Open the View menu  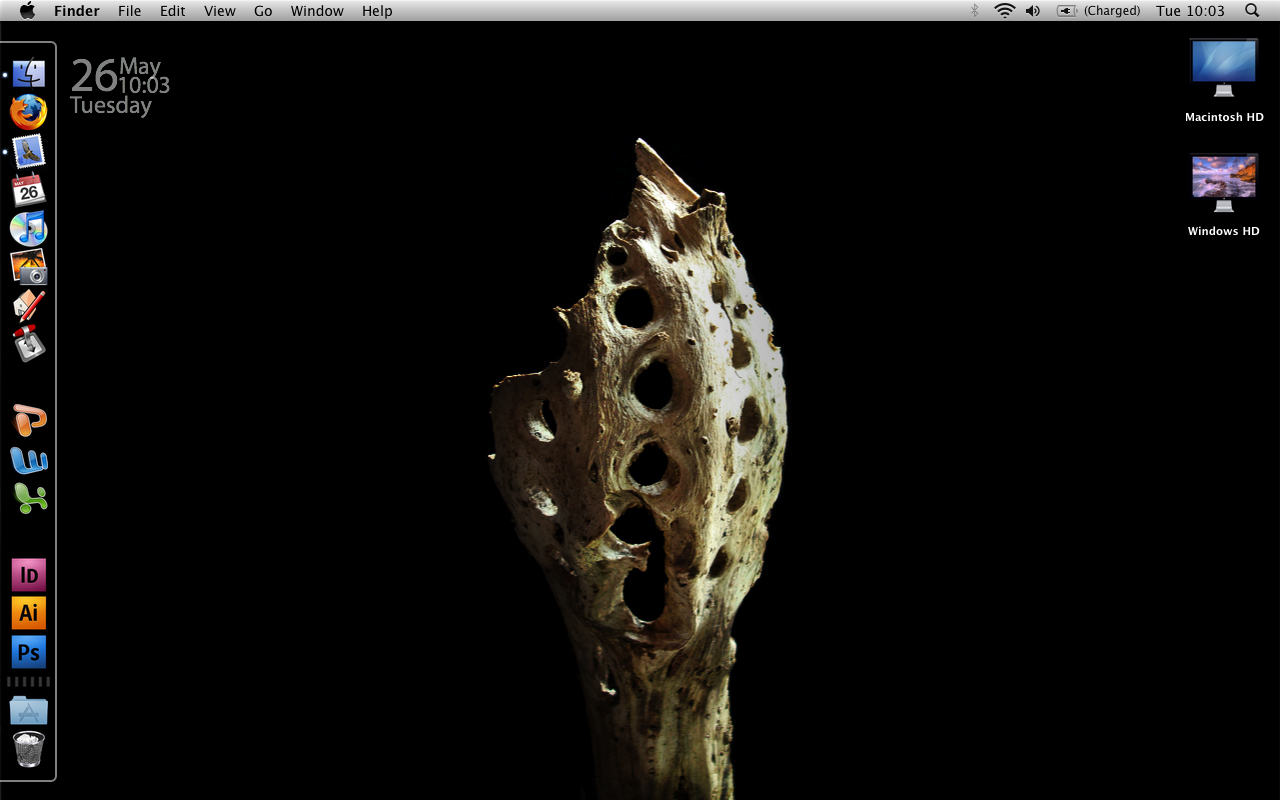coord(220,11)
